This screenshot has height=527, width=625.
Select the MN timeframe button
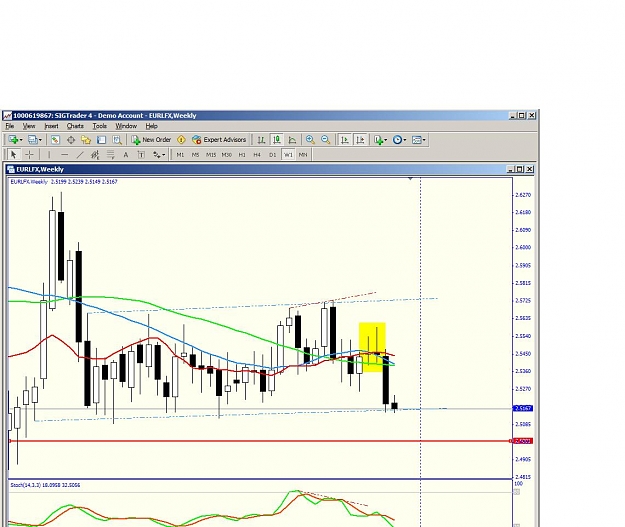pyautogui.click(x=303, y=155)
